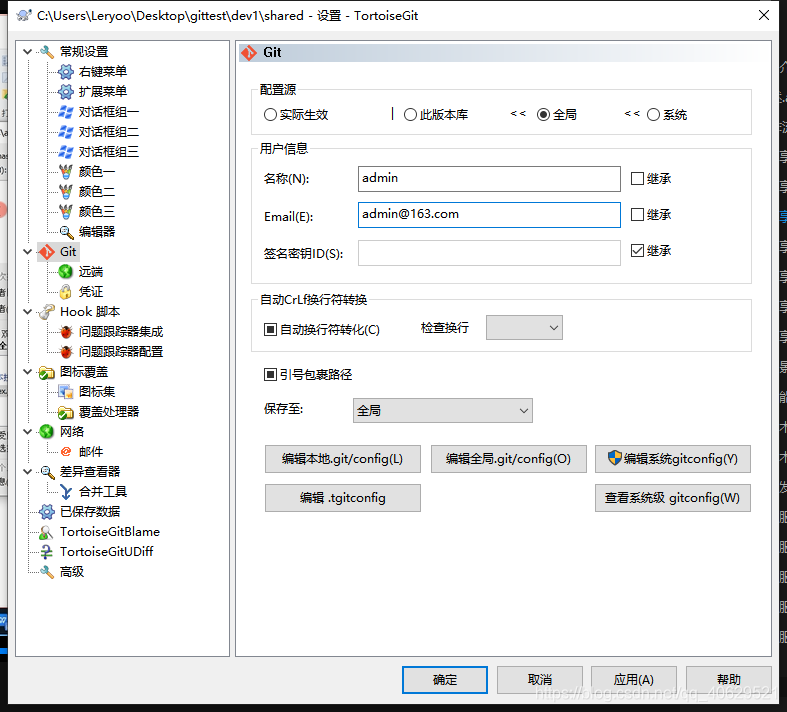Click 编辑全局.git/config(O) button
Screen dimensions: 787x712
(508, 459)
